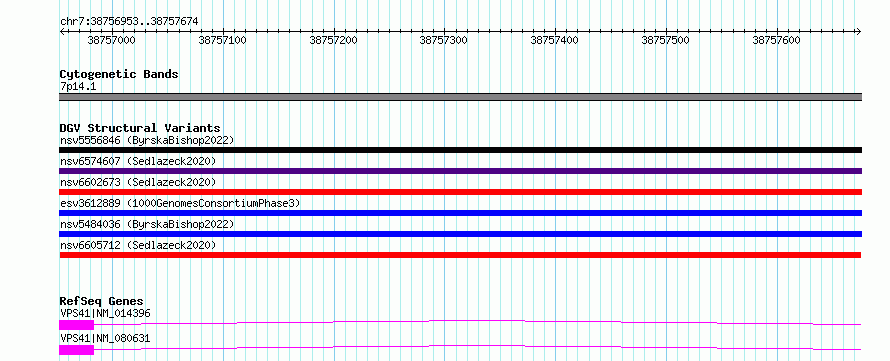Viewport: 890px width, 361px height.
Task: Click the magenta exon block of VPS41|NM_014396
Action: point(76,325)
